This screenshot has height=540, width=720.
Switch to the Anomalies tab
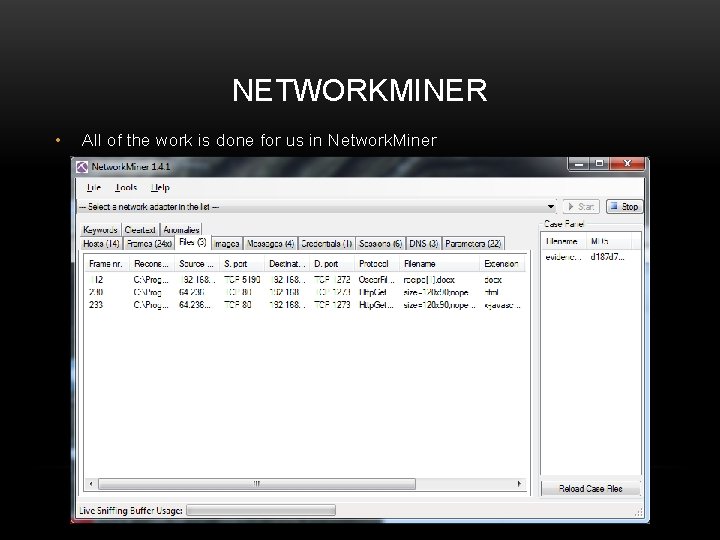click(181, 230)
